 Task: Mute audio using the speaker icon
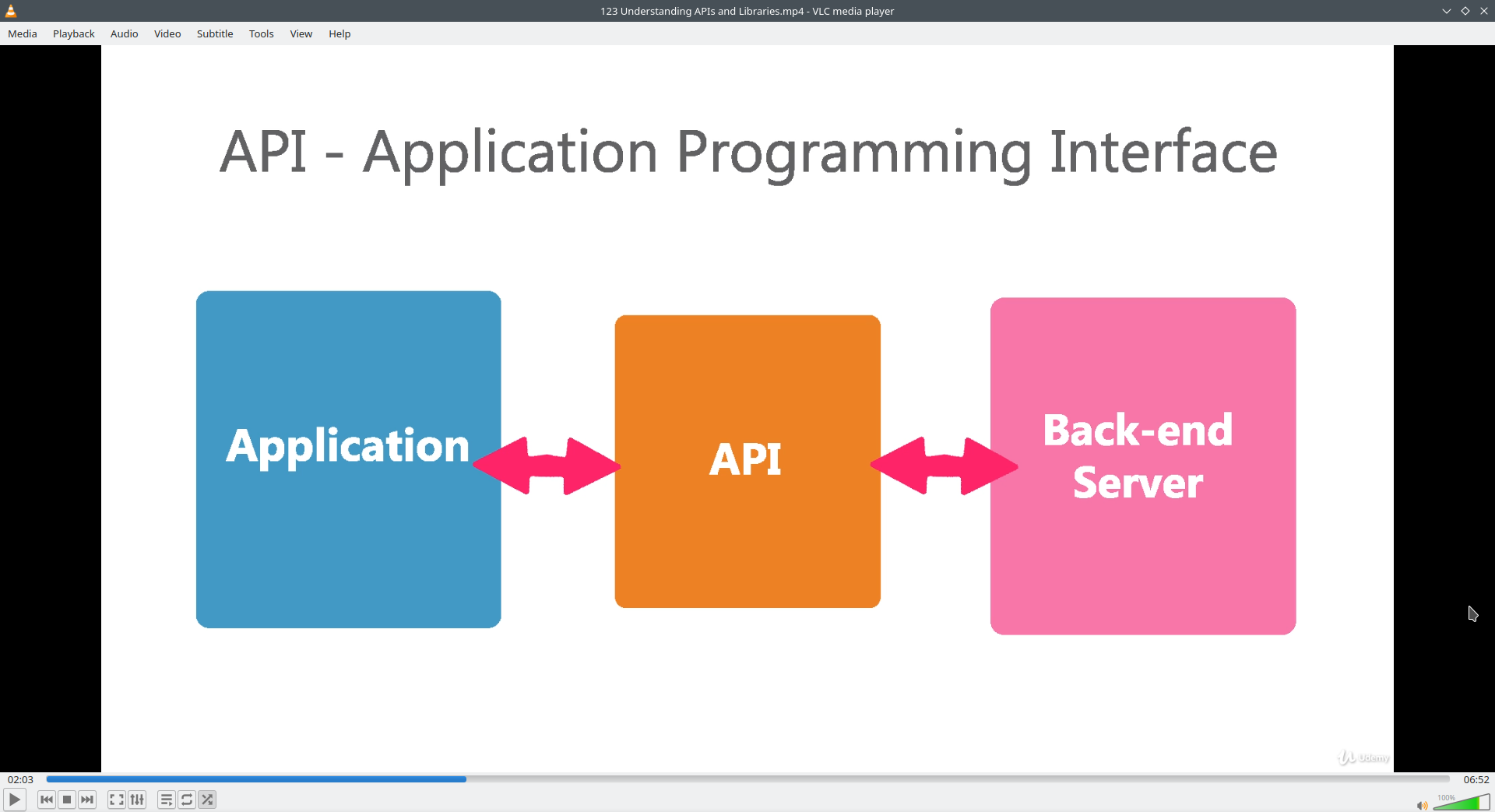(1422, 805)
